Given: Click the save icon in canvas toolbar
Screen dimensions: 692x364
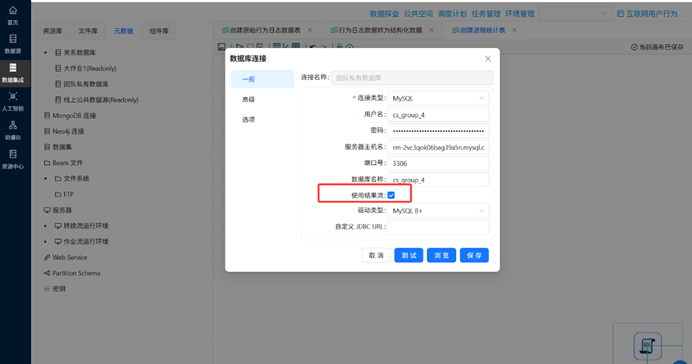Looking at the screenshot, I should point(222,46).
